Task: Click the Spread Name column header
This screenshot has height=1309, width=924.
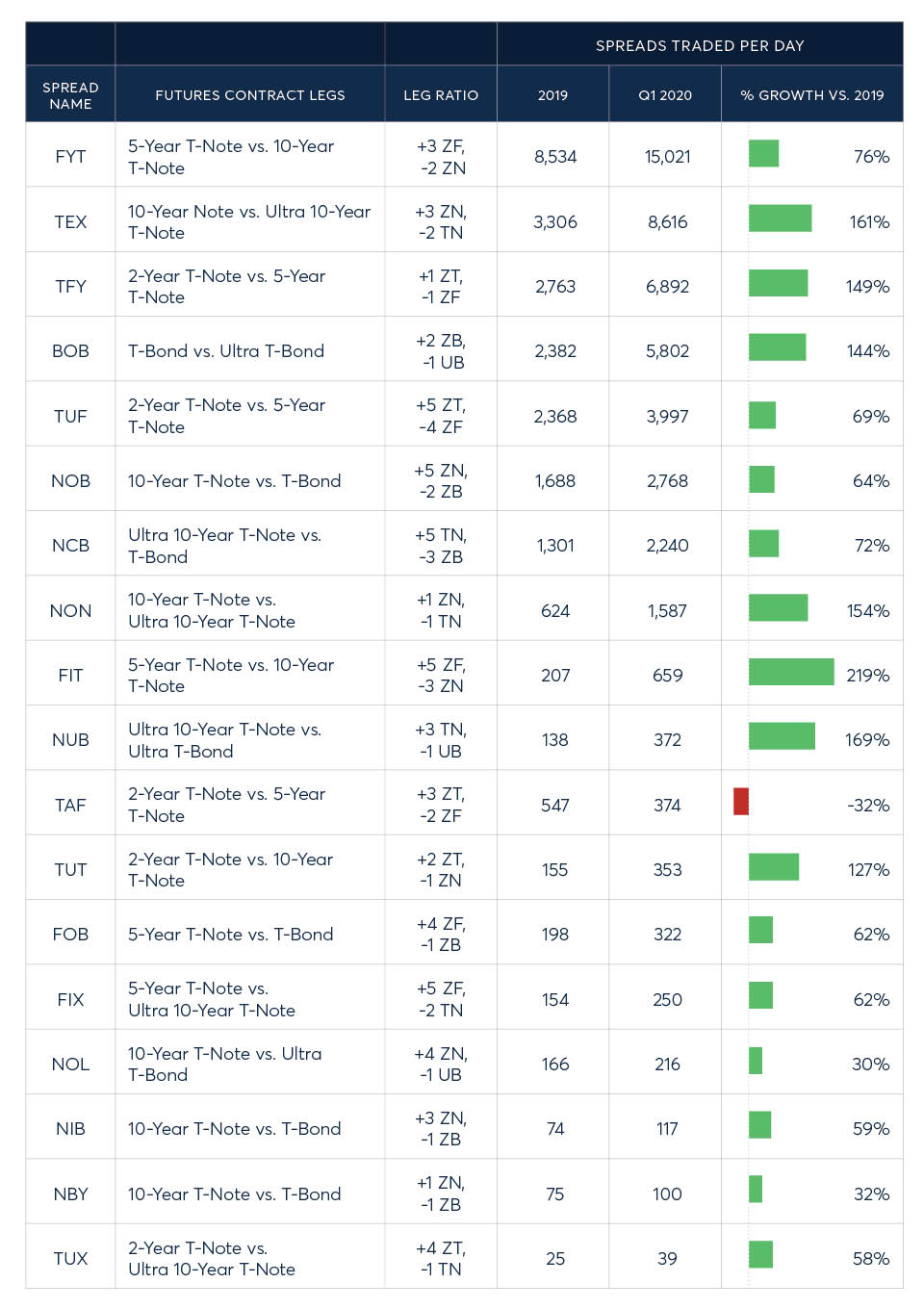Action: [x=70, y=95]
